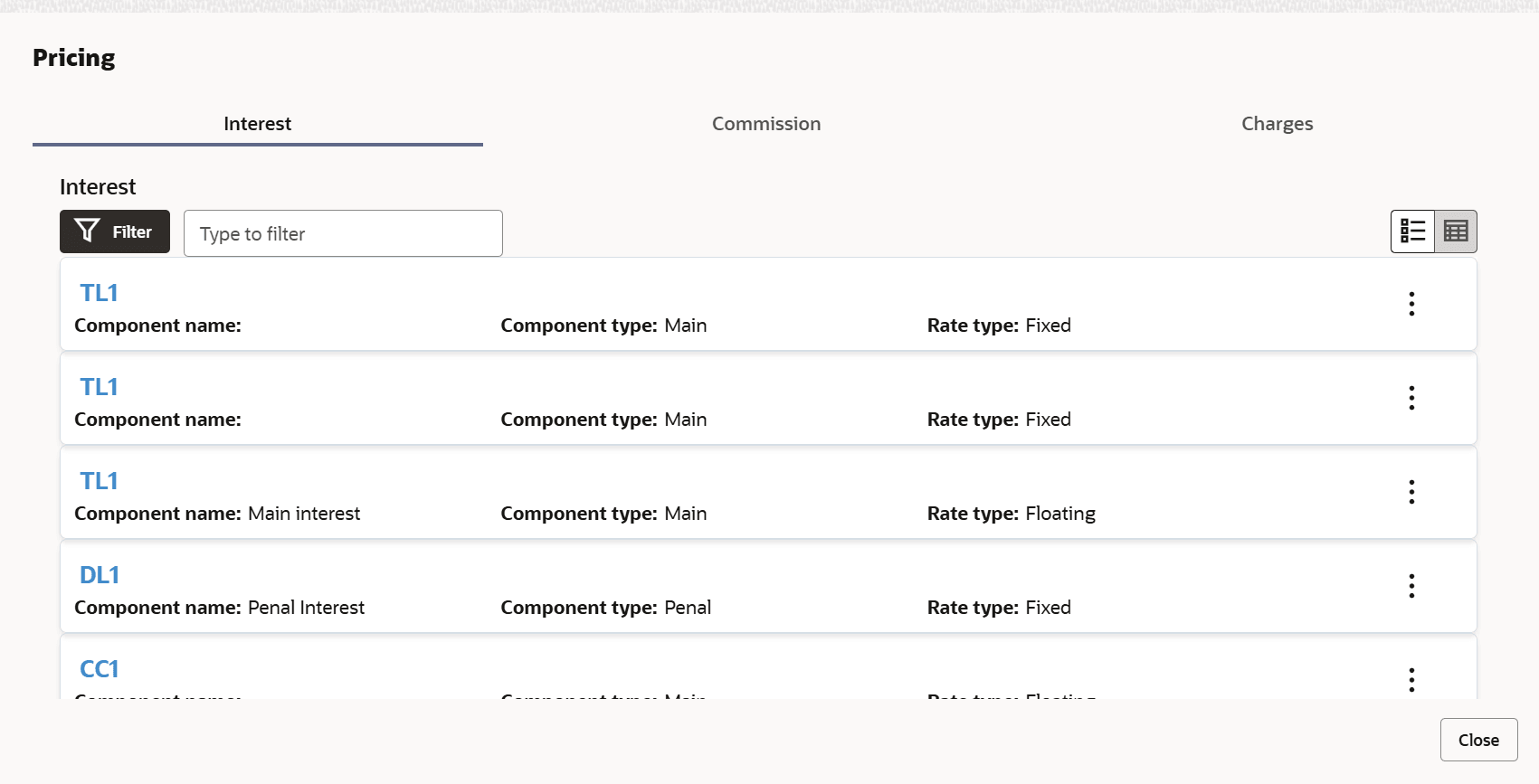The height and width of the screenshot is (784, 1539).
Task: Open actions menu for first TL1 card
Action: point(1411,304)
